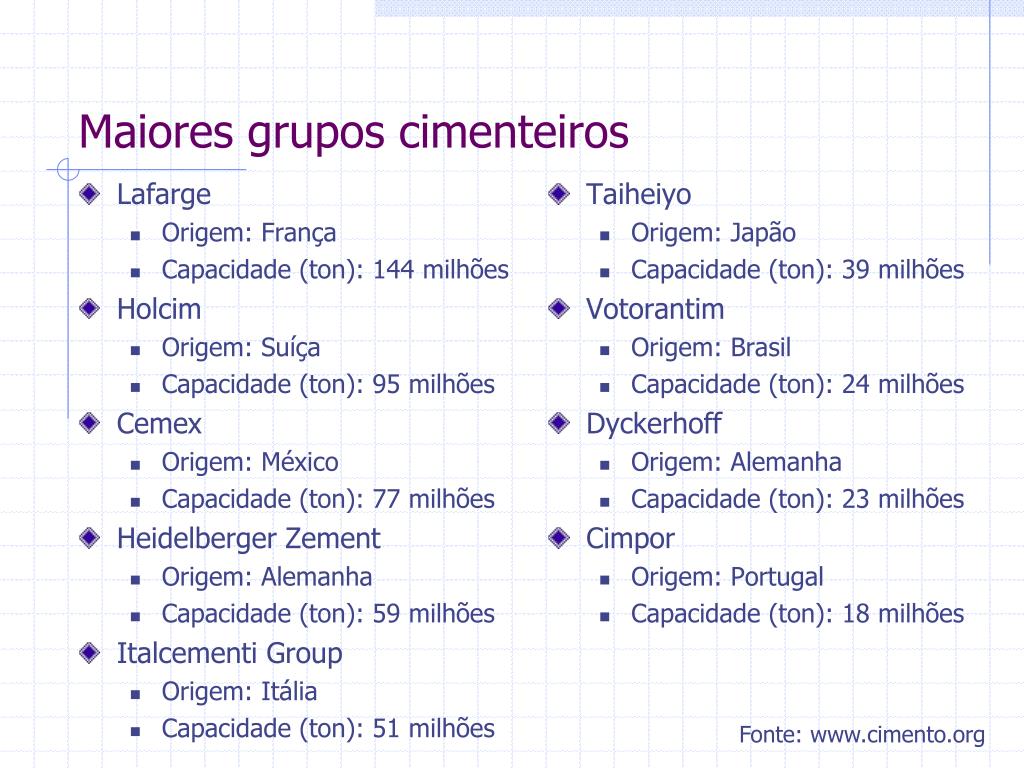Click the 'Taiheiyo' heading
The width and height of the screenshot is (1024, 768).
pyautogui.click(x=638, y=195)
